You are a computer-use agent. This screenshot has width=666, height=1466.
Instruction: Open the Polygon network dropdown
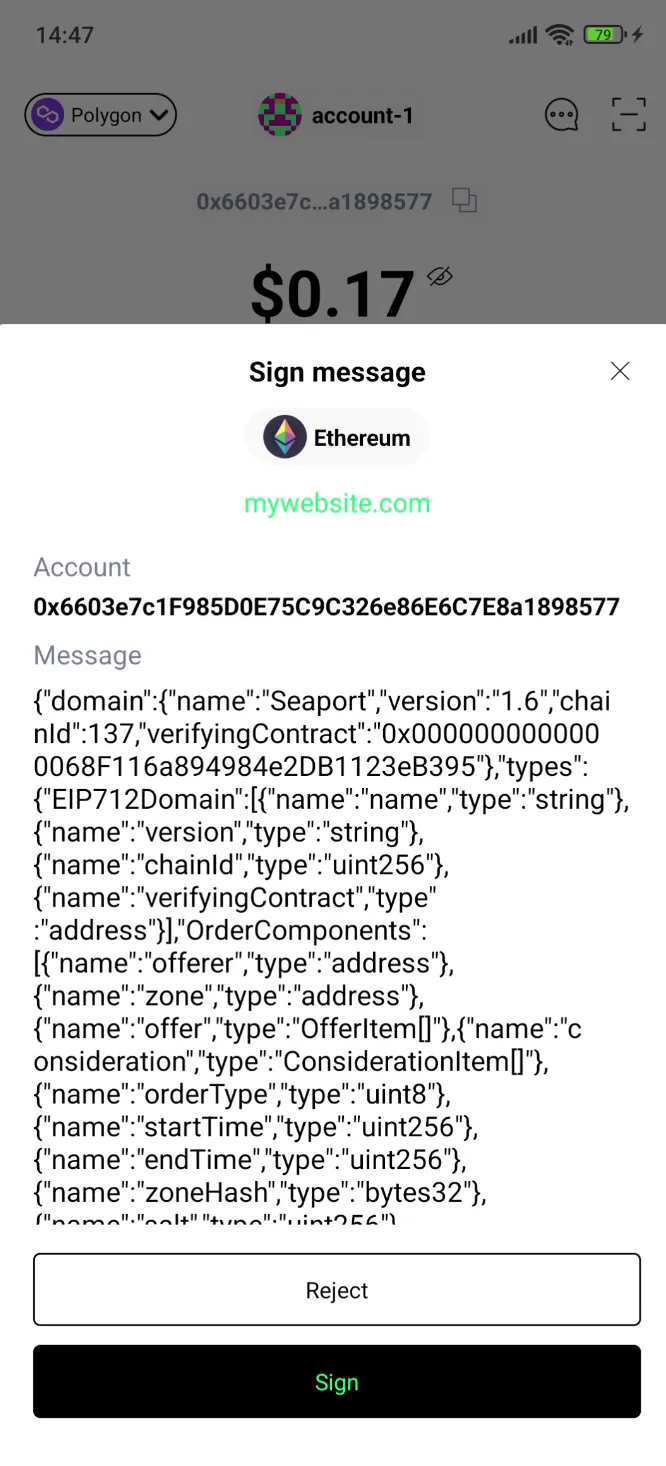tap(100, 115)
